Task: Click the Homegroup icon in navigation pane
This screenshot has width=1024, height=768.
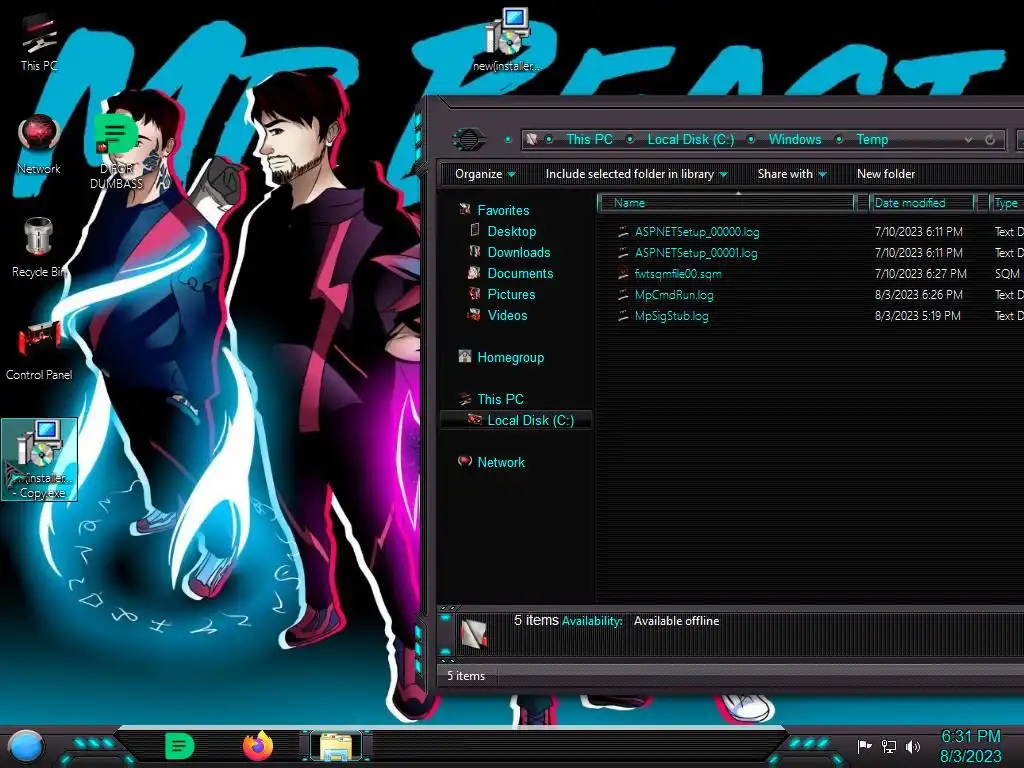Action: pyautogui.click(x=464, y=357)
